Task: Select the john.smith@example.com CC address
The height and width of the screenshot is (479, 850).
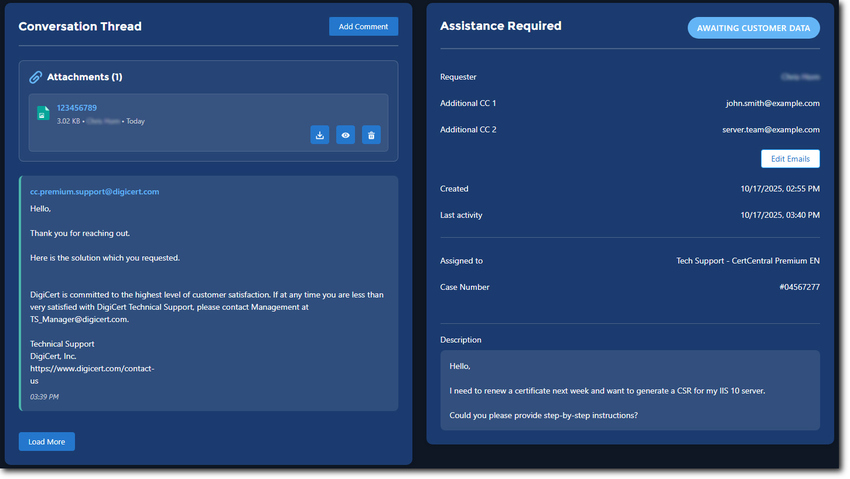Action: point(772,103)
